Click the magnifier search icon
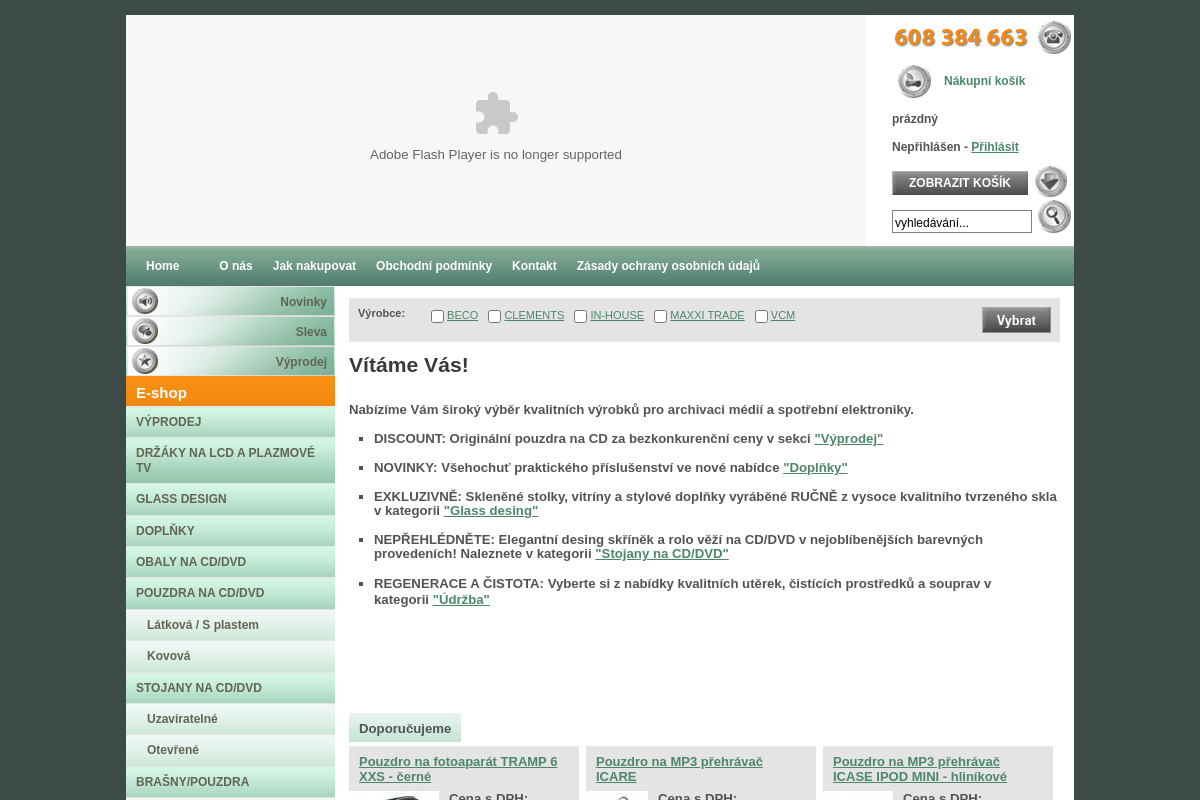 coord(1054,217)
